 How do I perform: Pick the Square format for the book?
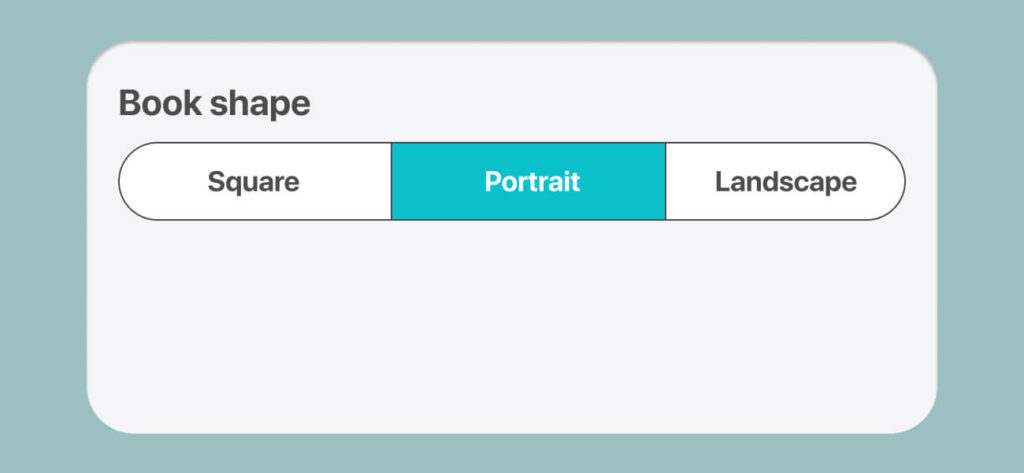[254, 182]
